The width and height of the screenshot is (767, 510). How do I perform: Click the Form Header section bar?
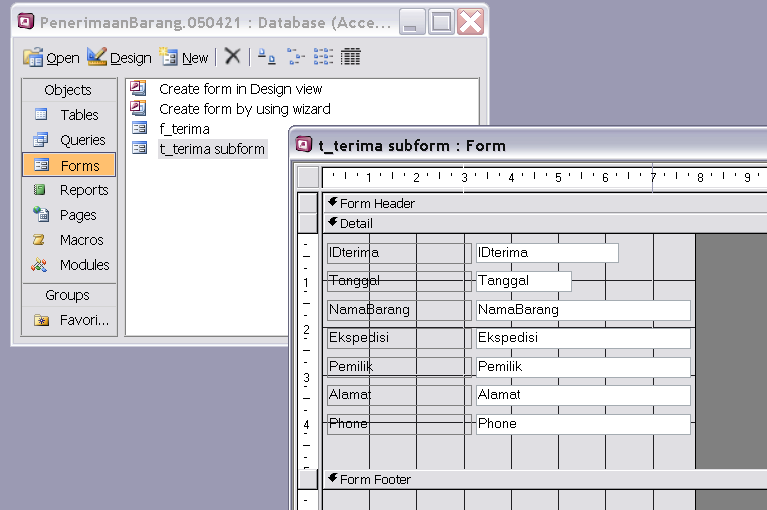click(545, 203)
